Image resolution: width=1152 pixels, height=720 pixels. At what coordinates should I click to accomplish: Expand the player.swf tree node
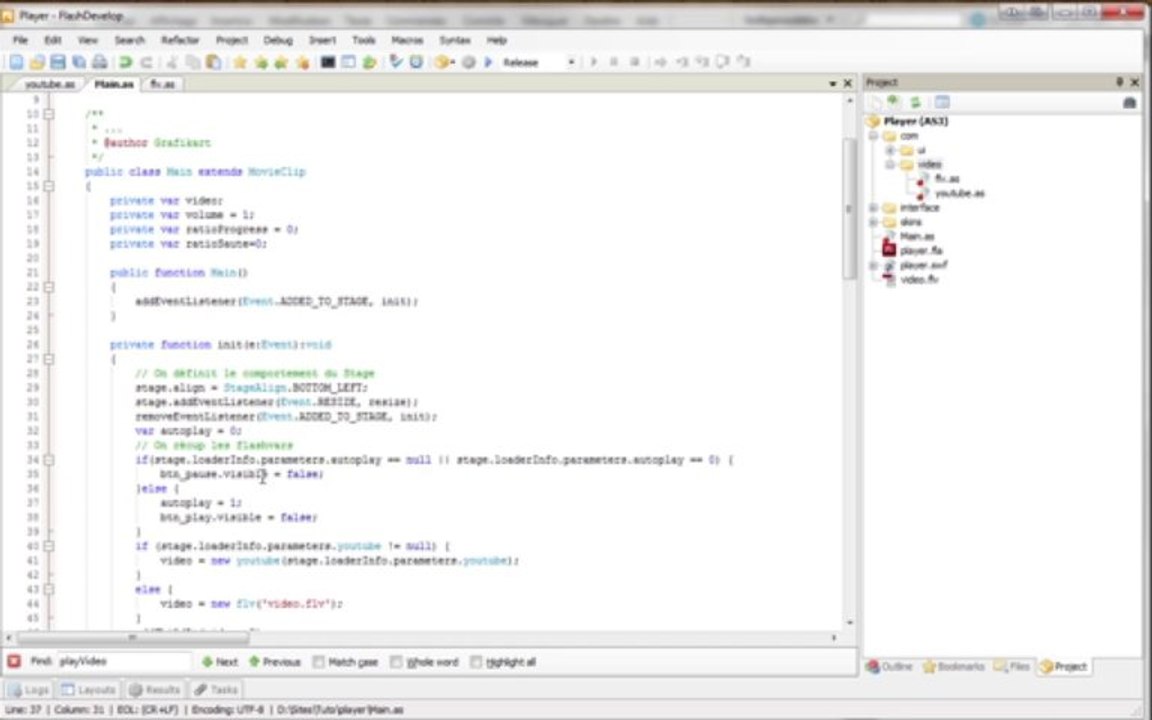click(874, 265)
